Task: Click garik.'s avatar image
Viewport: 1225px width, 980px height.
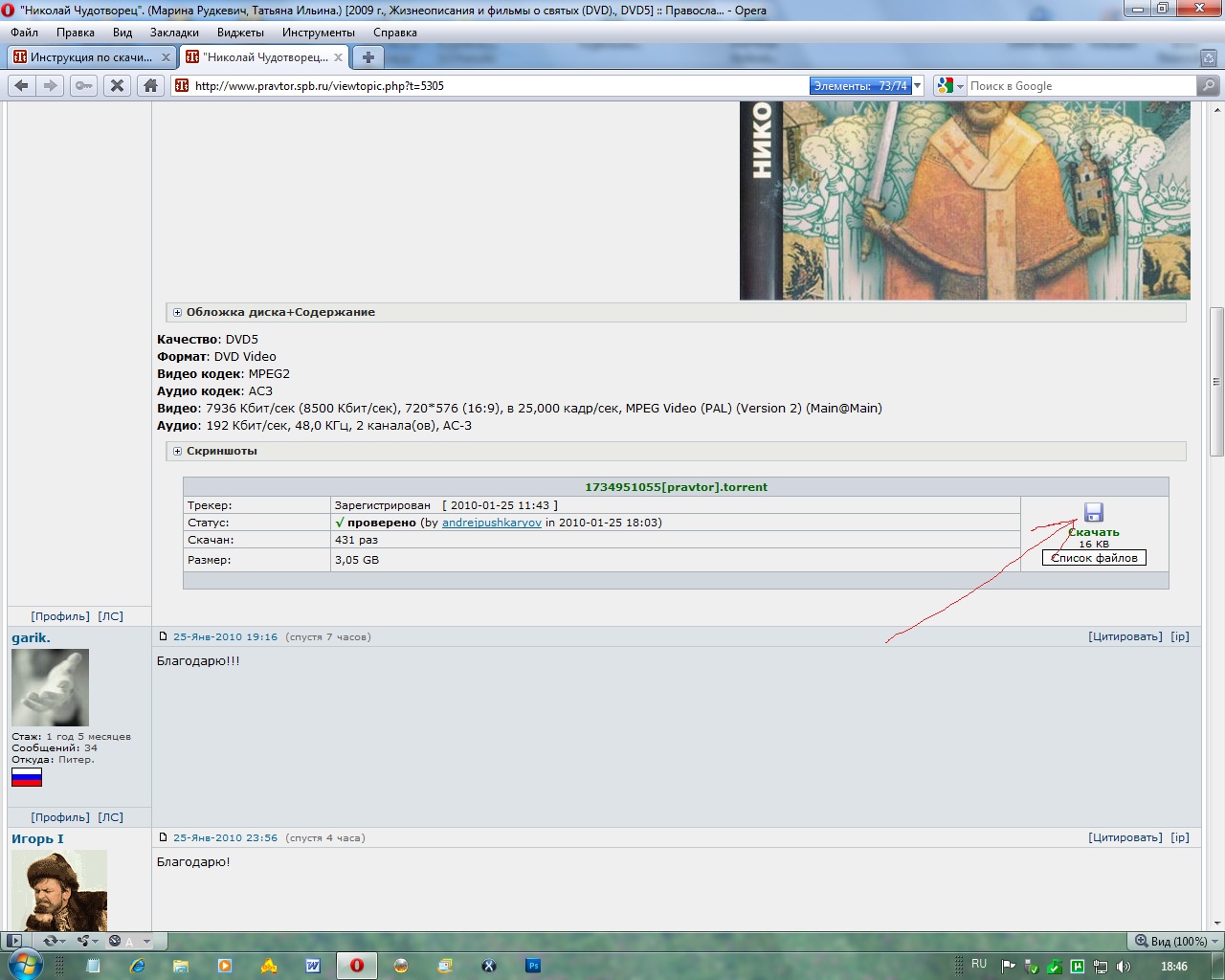Action: pyautogui.click(x=50, y=687)
